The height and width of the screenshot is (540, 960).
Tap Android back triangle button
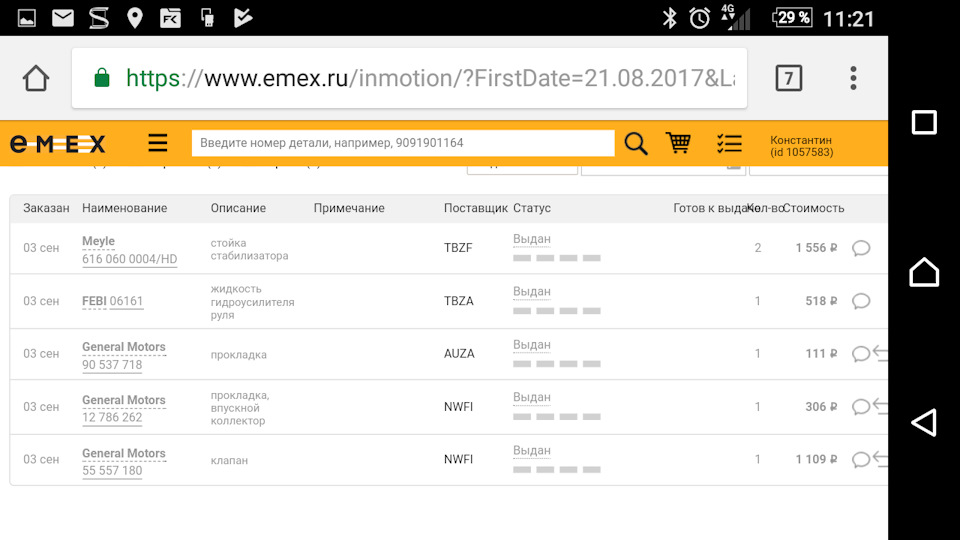point(924,422)
